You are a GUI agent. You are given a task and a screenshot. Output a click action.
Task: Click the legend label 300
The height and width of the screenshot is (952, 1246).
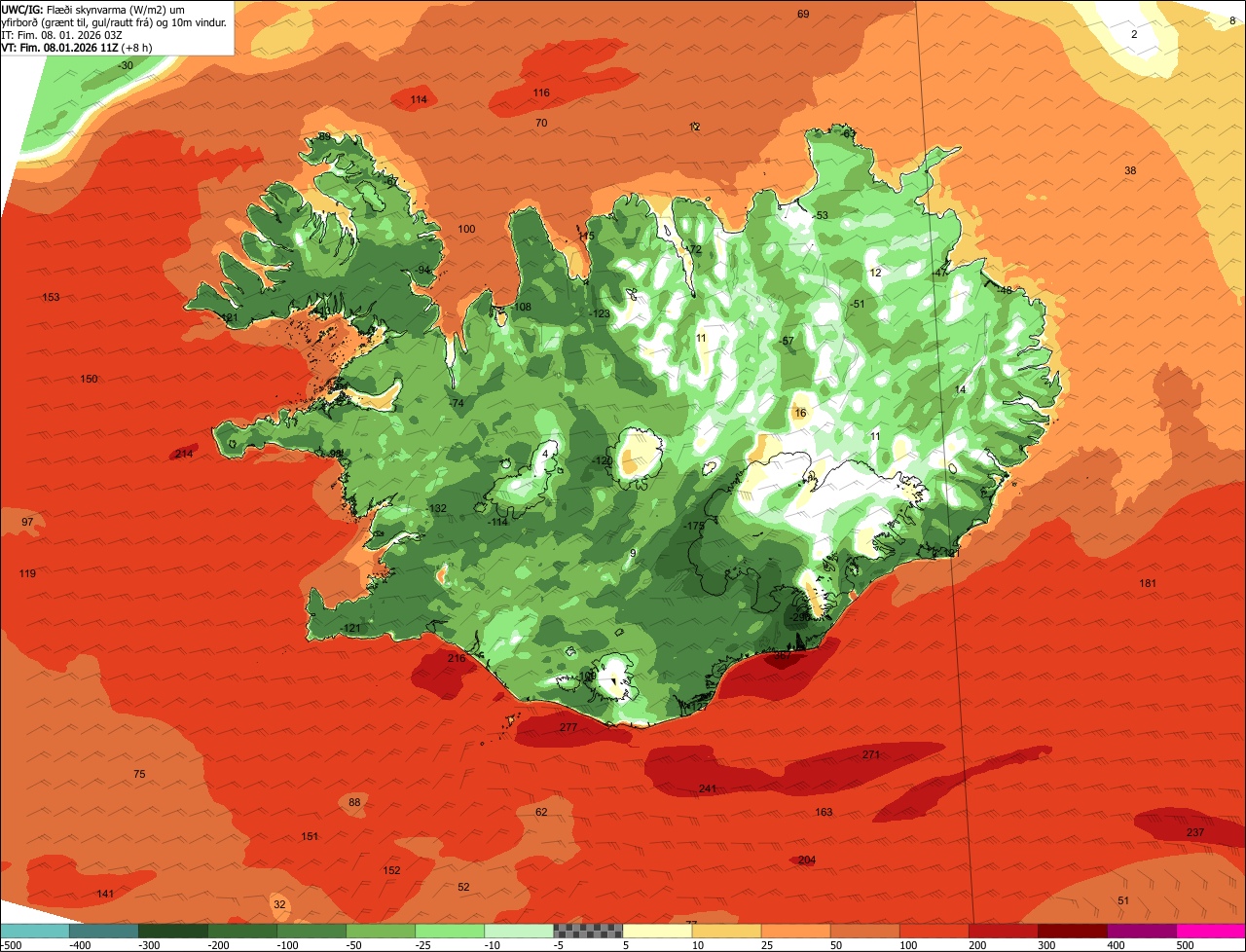1046,945
